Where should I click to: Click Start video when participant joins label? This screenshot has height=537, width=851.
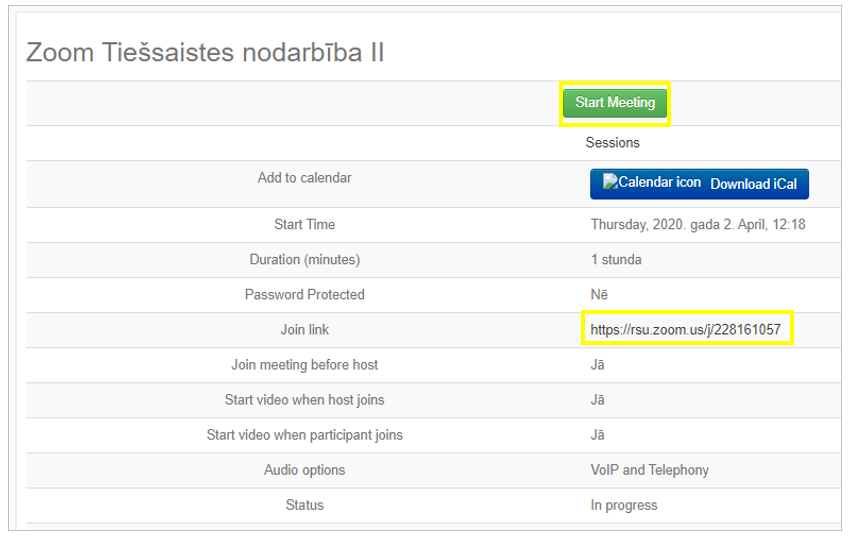pos(304,435)
